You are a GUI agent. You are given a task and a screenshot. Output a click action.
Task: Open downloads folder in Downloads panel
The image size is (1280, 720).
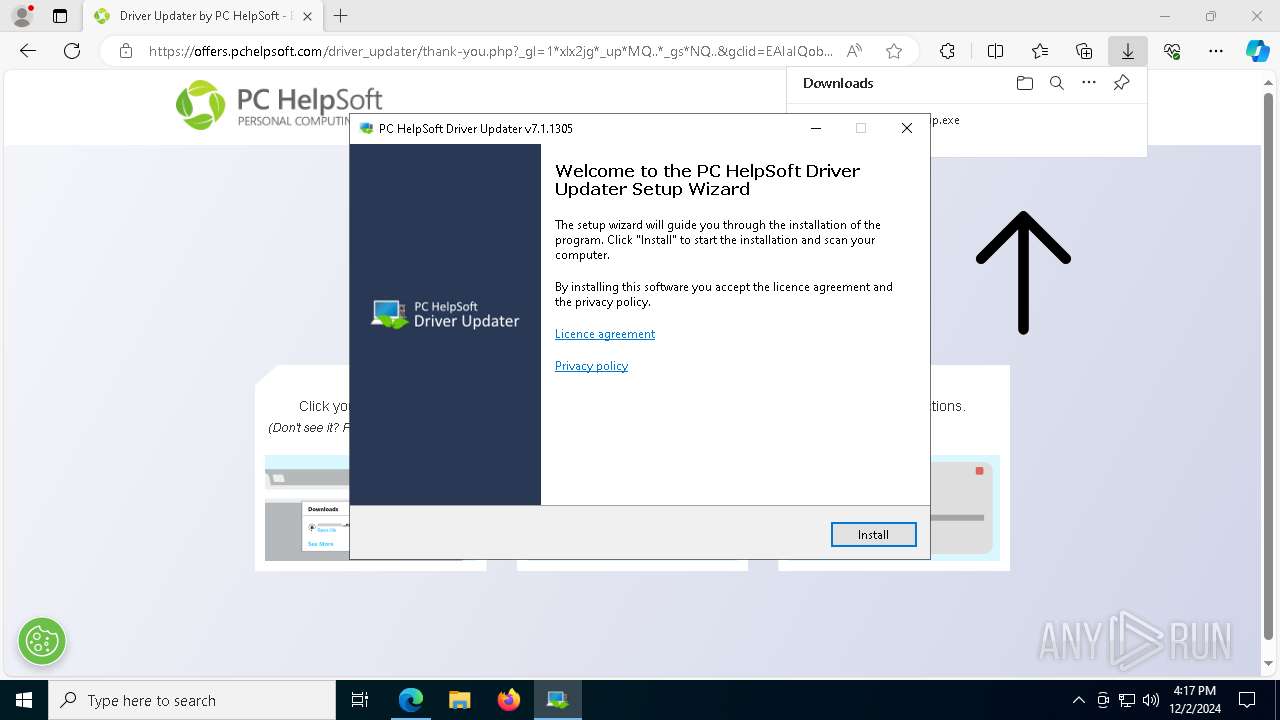(1024, 83)
